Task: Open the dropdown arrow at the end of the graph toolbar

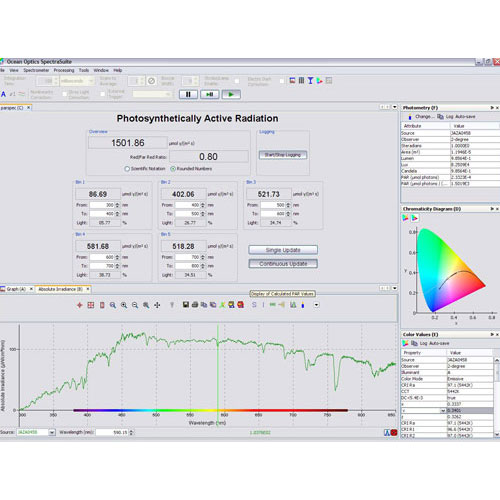Action: click(x=316, y=305)
